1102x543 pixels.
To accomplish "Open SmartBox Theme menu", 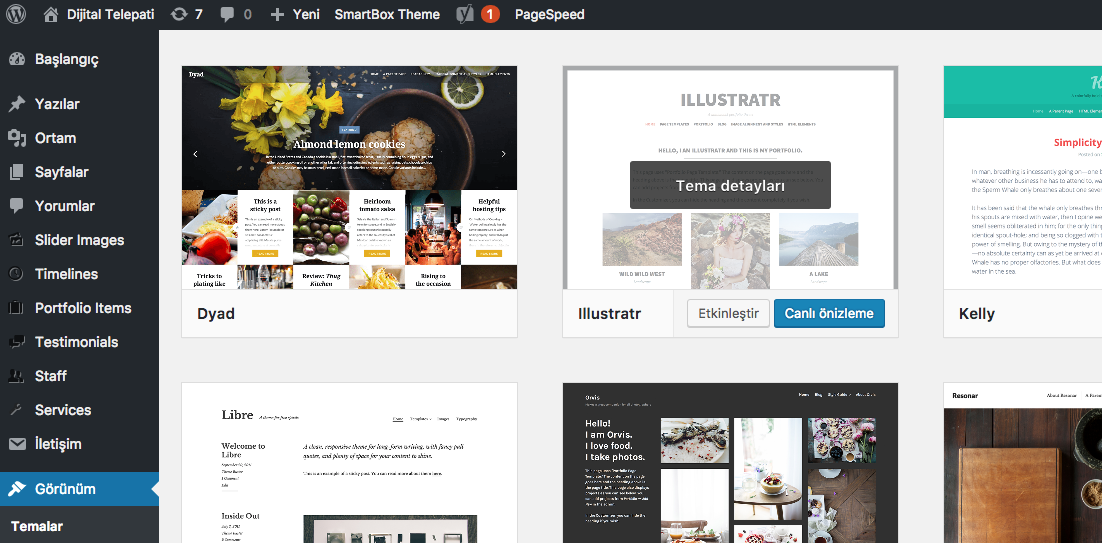I will coord(387,14).
